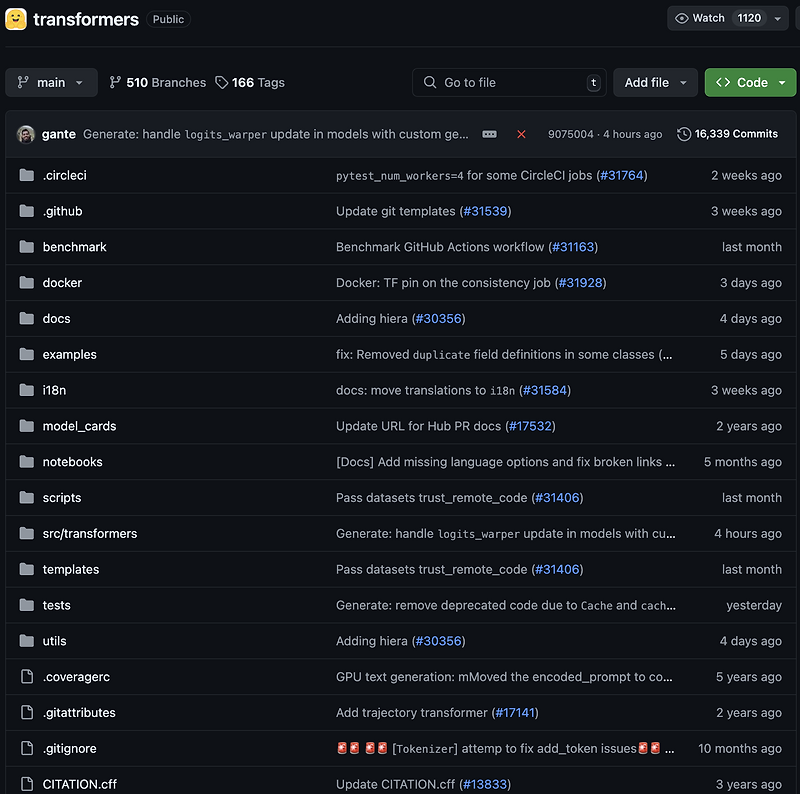
Task: Open '[Docs] Add missing language options' commit
Action: click(x=505, y=462)
